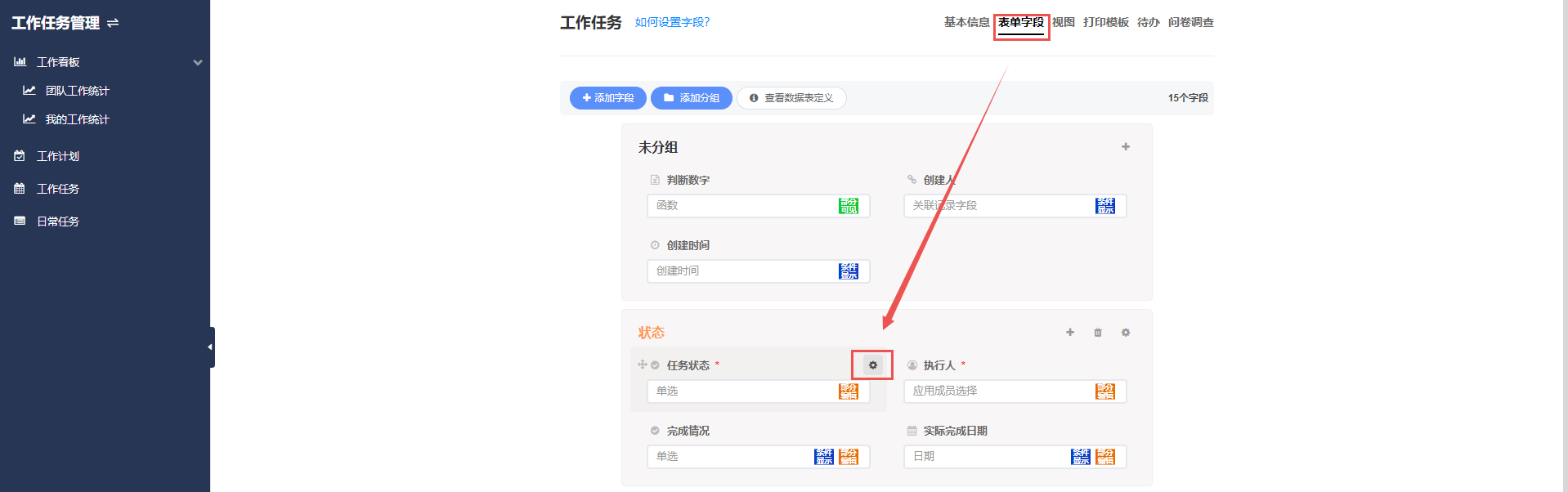Click green badge in 判断数字 field
The height and width of the screenshot is (492, 1568).
point(848,206)
